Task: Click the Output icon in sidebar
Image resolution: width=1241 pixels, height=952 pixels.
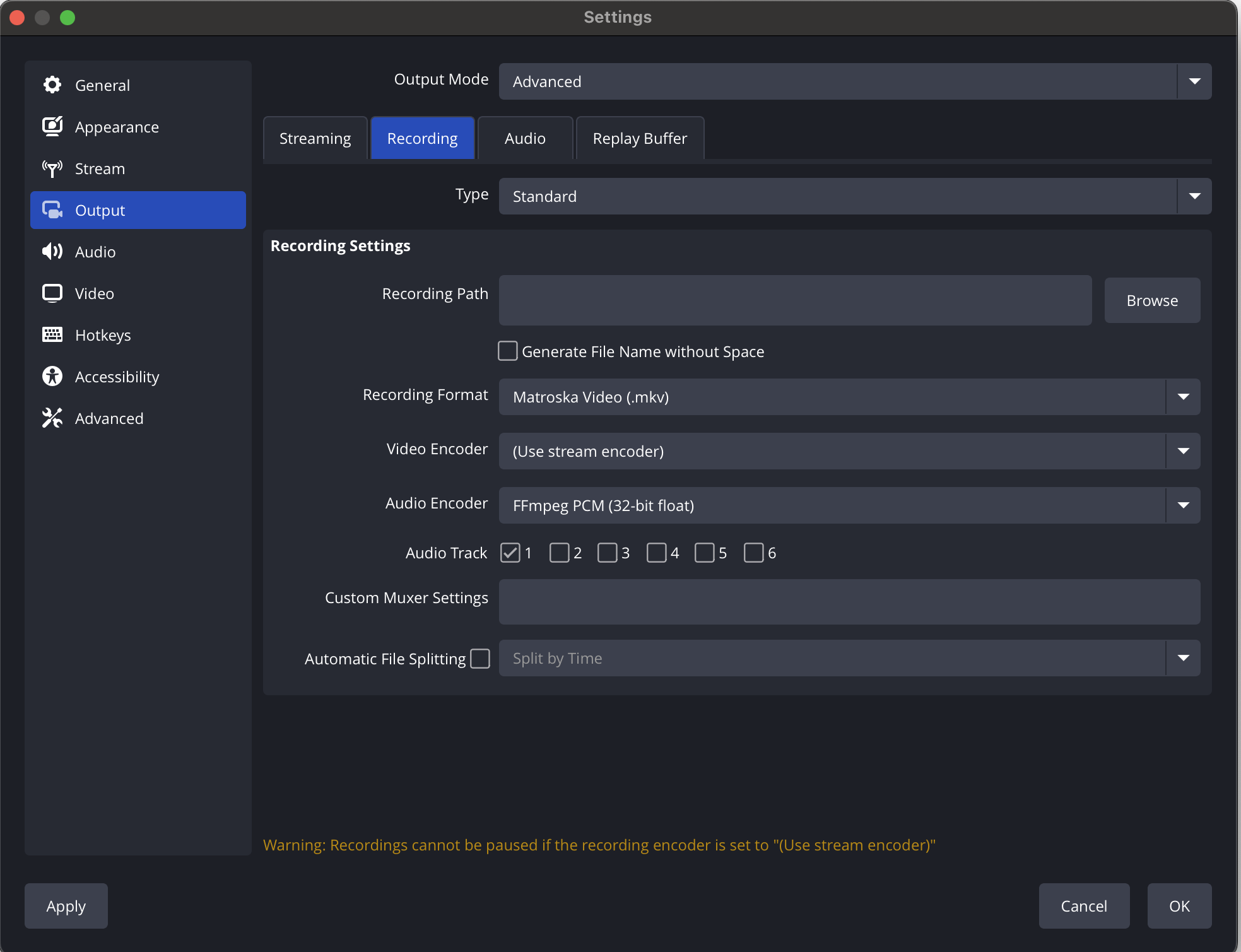Action: point(52,209)
